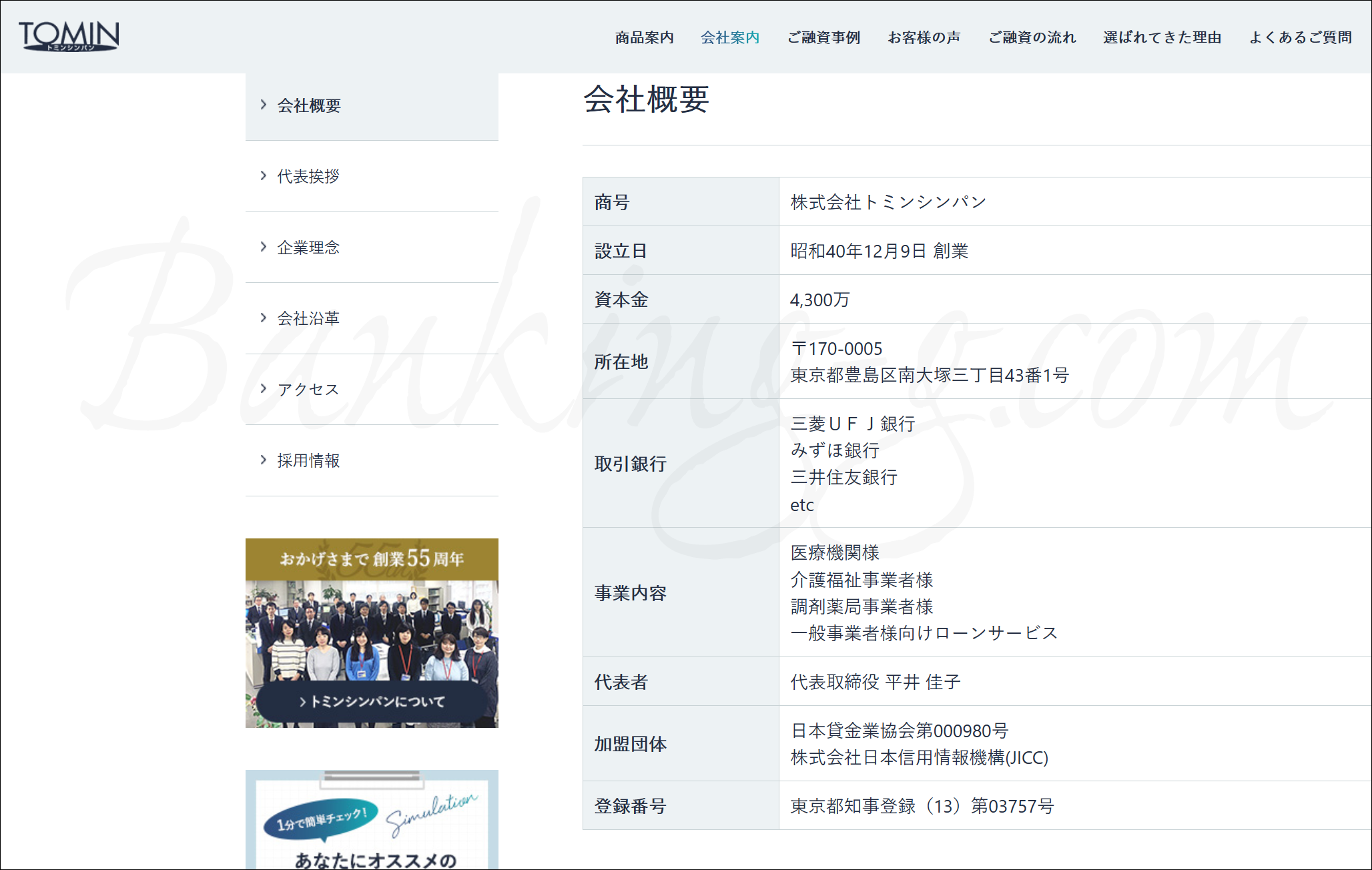Viewport: 1372px width, 870px height.
Task: Open the 選ばれてきた理由 navigation item
Action: (1162, 37)
